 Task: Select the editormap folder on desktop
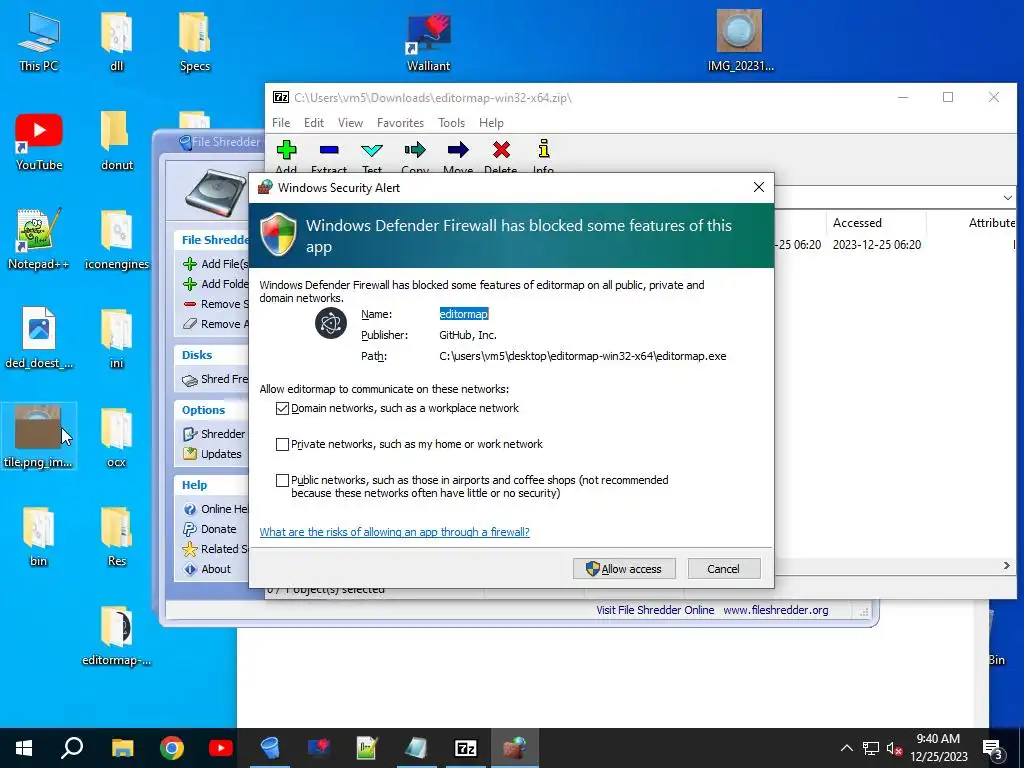(x=117, y=635)
